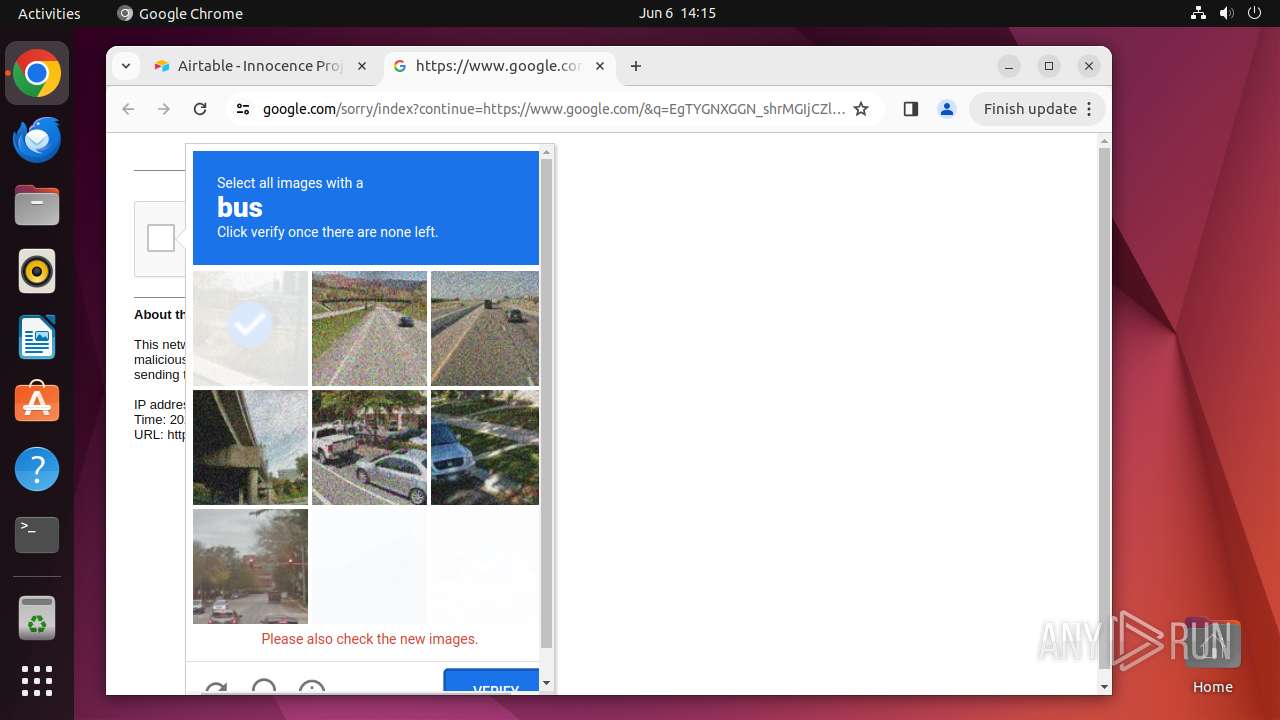Screen dimensions: 1280x720
Task: Launch Thunderbird mail from the dock
Action: click(37, 139)
